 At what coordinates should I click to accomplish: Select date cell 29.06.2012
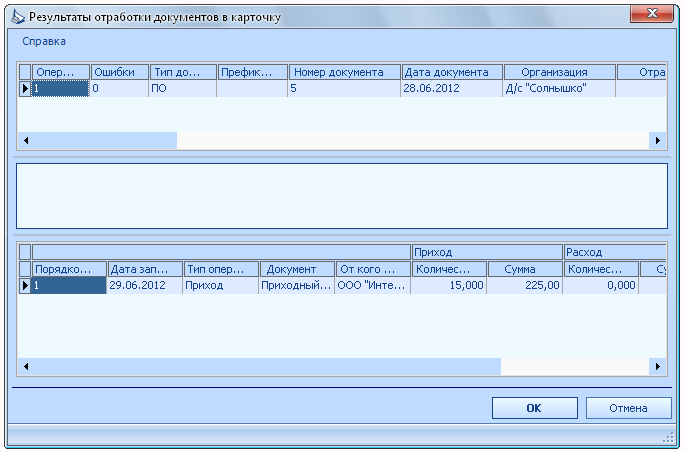click(x=144, y=285)
